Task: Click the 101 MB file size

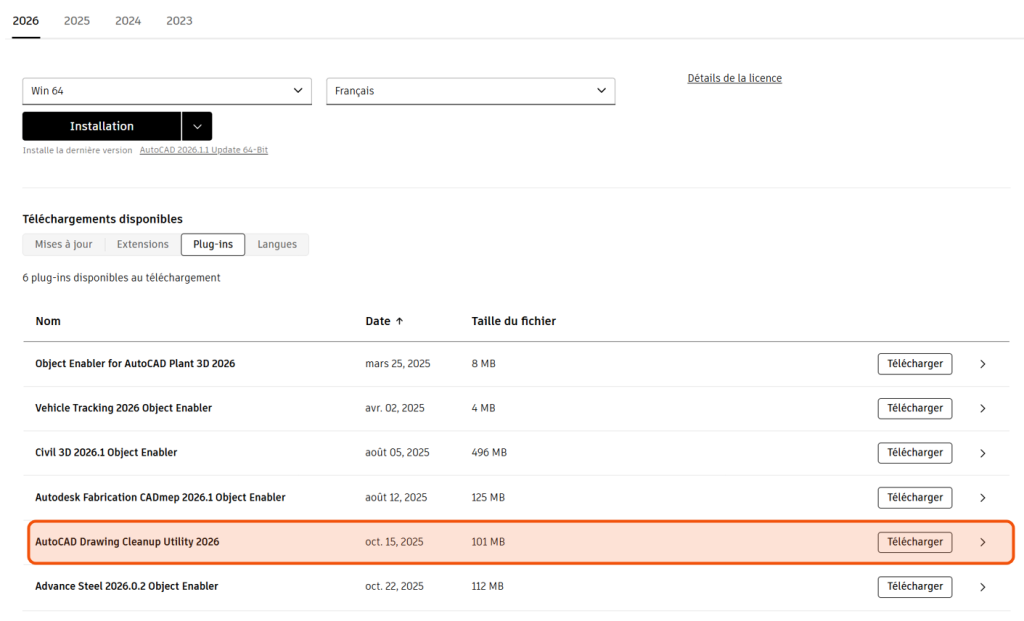Action: 488,542
